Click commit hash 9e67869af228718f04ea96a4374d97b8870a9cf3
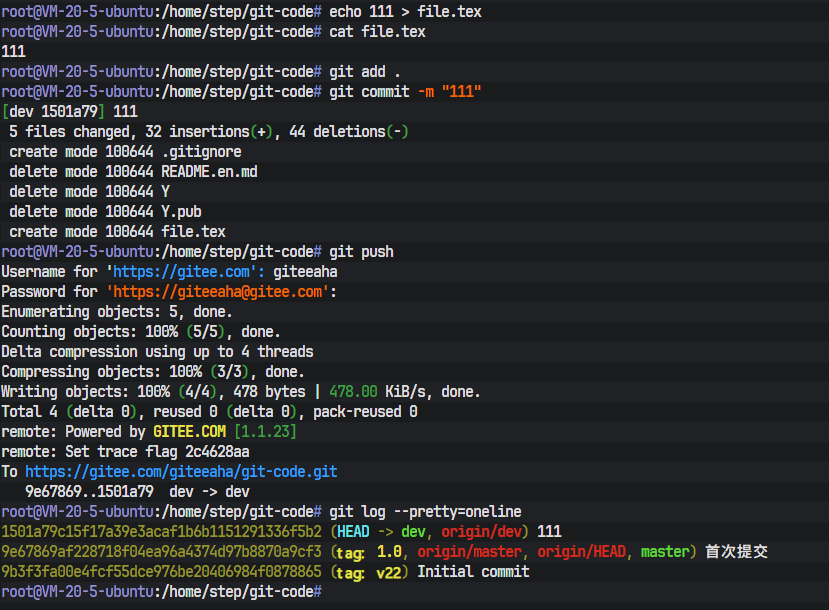 (161, 551)
